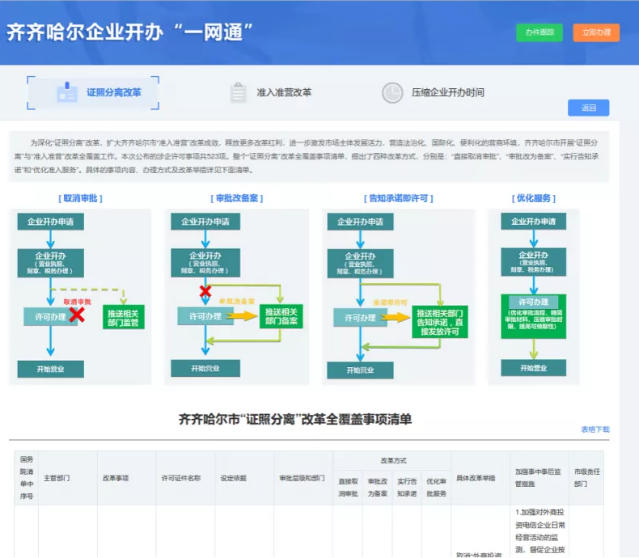Click the red X in 审批改备案 diagram
The width and height of the screenshot is (639, 558).
[206, 291]
